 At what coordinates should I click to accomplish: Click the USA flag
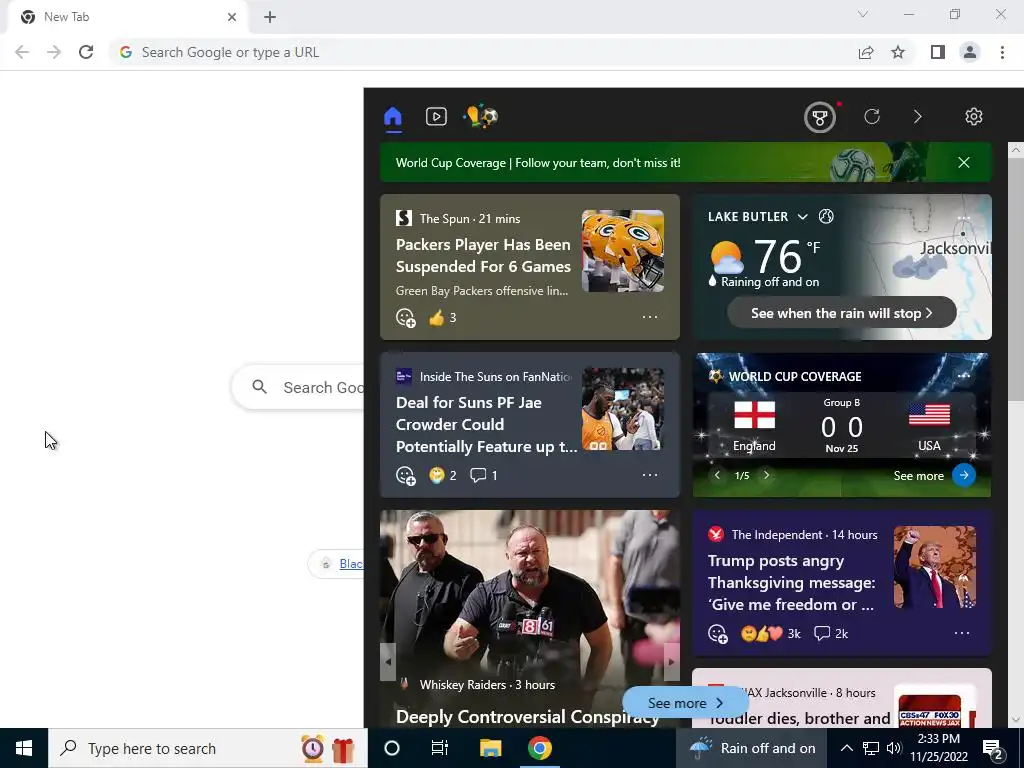click(929, 415)
